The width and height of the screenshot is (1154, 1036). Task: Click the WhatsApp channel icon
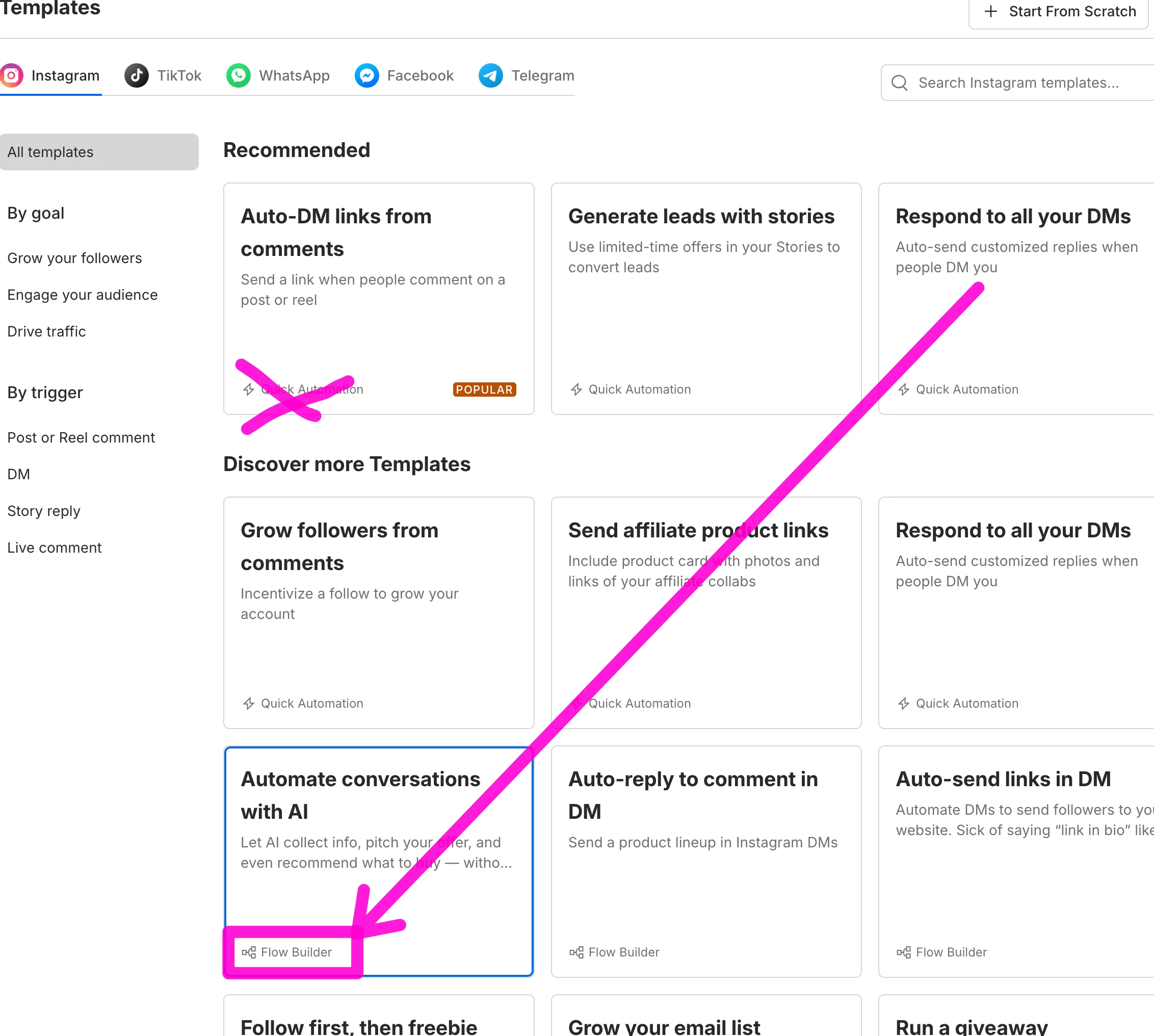(x=239, y=75)
